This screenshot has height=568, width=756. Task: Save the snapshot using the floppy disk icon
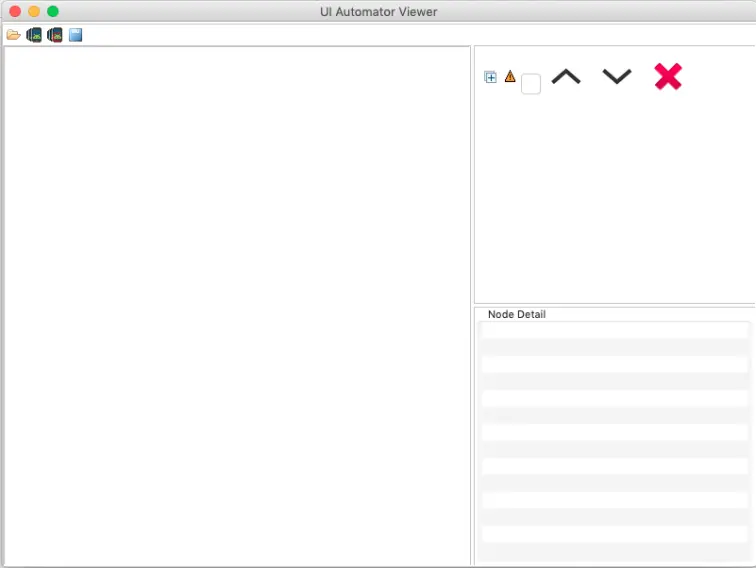tap(75, 35)
